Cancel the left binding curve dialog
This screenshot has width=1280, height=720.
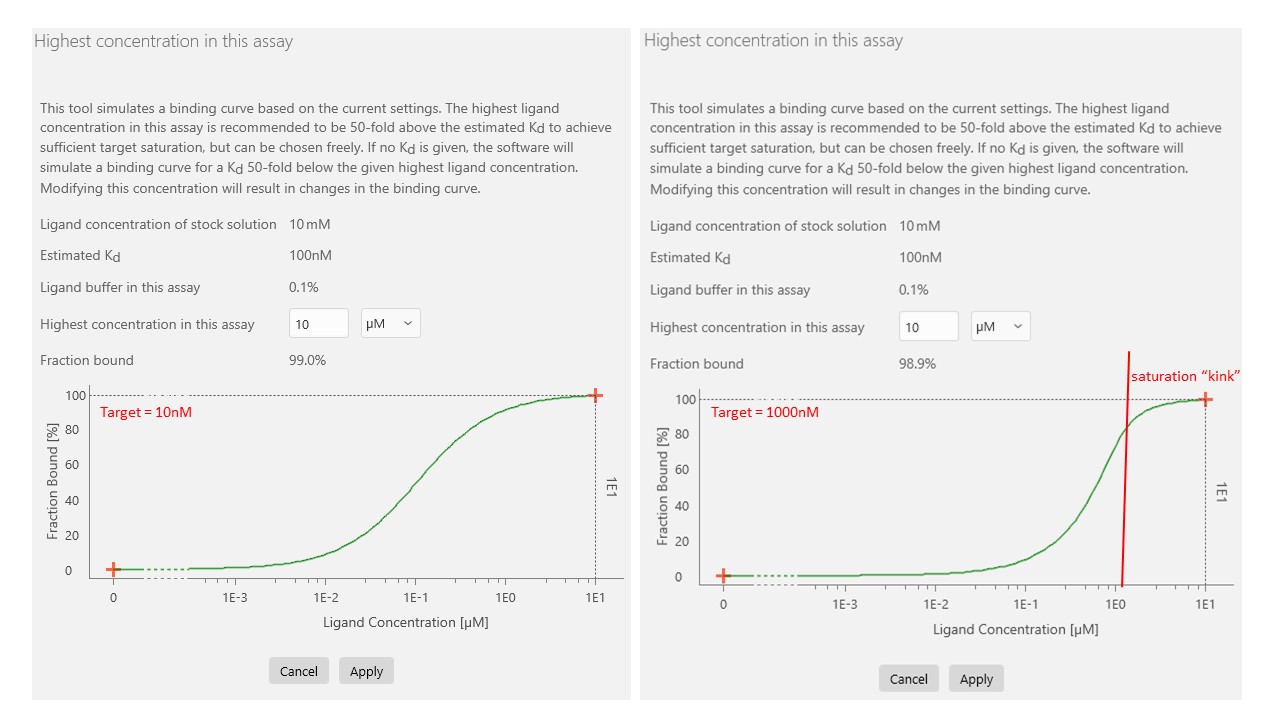[298, 670]
